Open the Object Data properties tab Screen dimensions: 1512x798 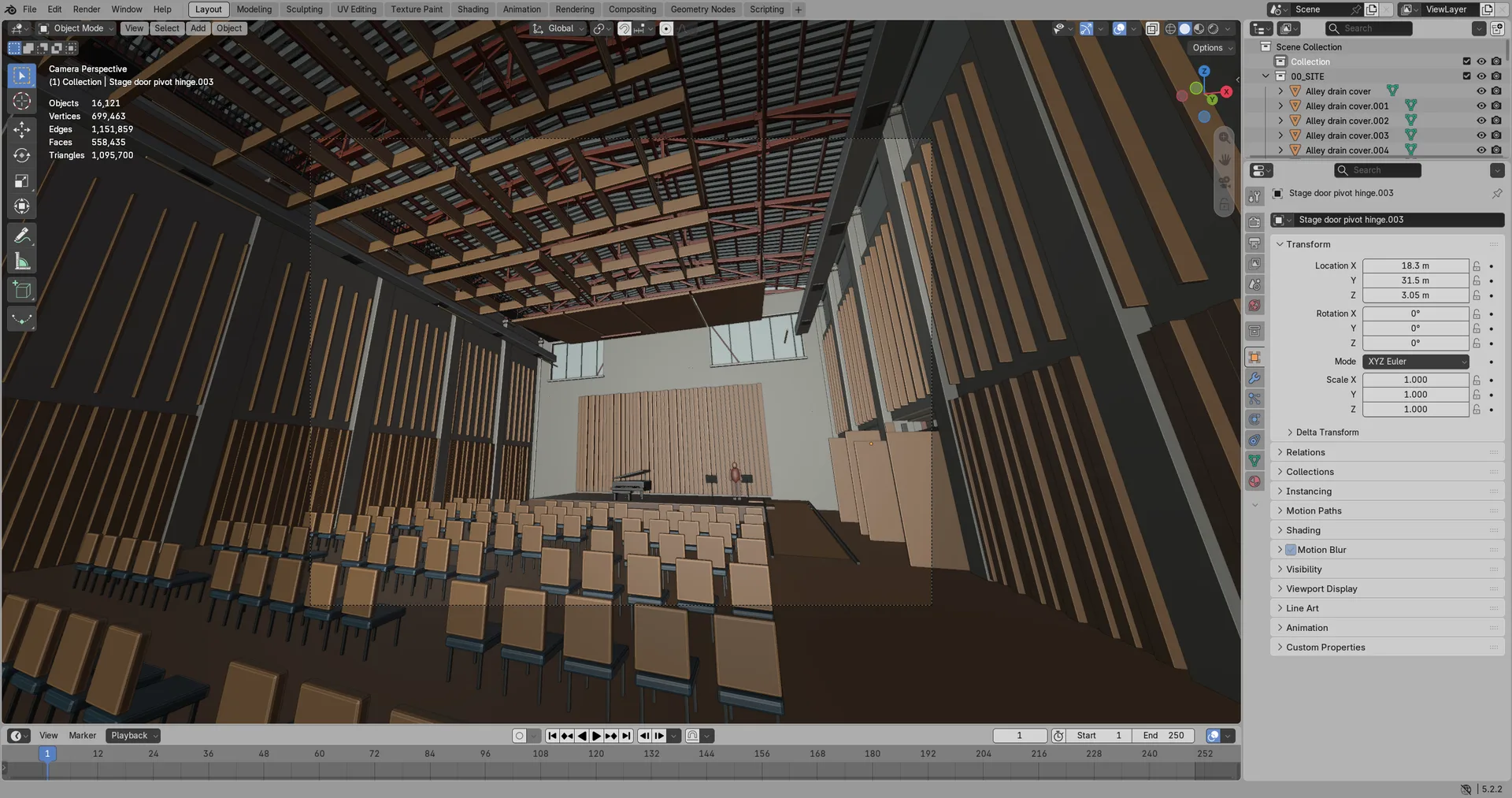pos(1254,461)
